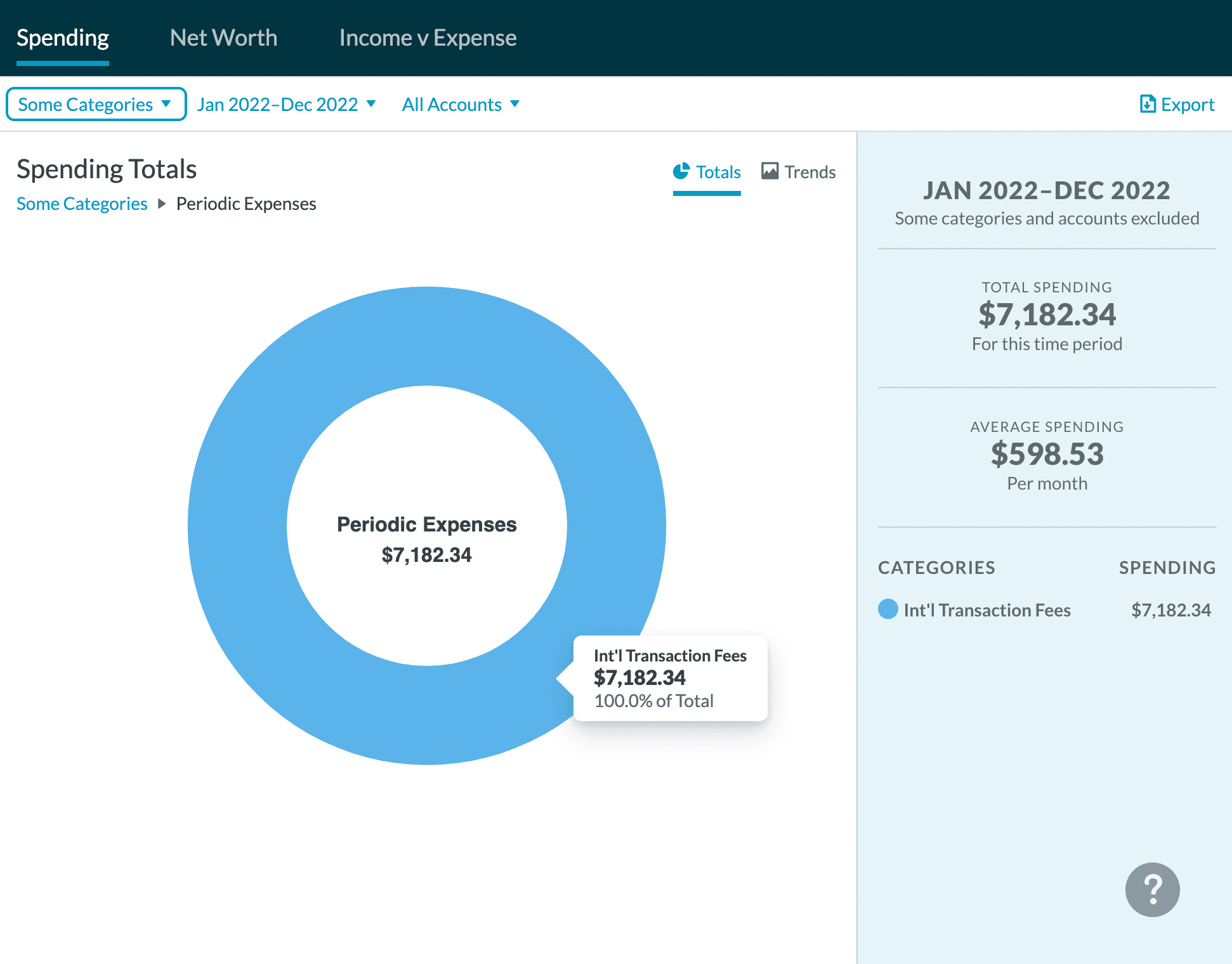Expand the Jan 2022–Dec 2022 date range dropdown
This screenshot has height=964, width=1232.
tap(286, 104)
